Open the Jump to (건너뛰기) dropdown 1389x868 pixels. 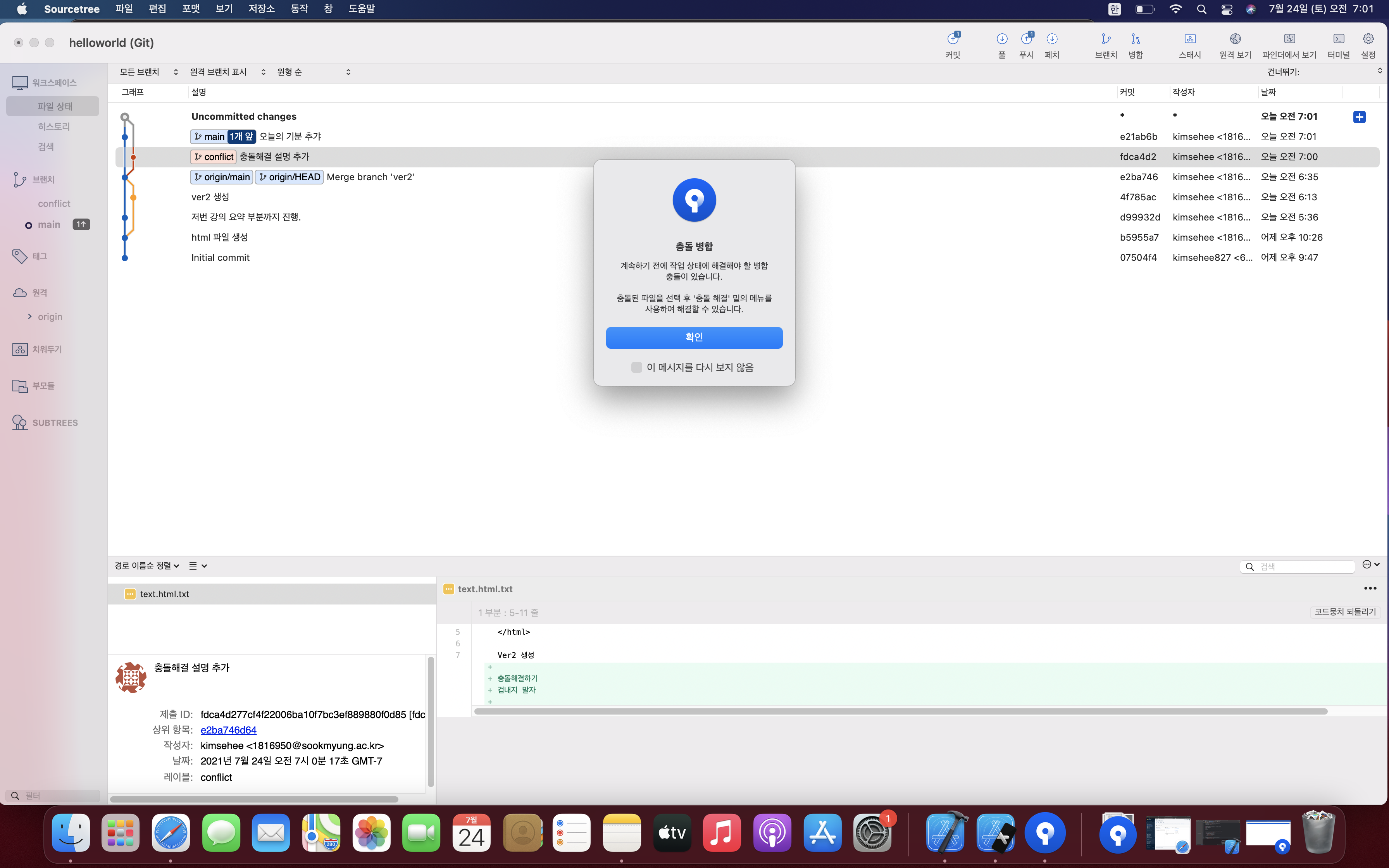pos(1324,72)
